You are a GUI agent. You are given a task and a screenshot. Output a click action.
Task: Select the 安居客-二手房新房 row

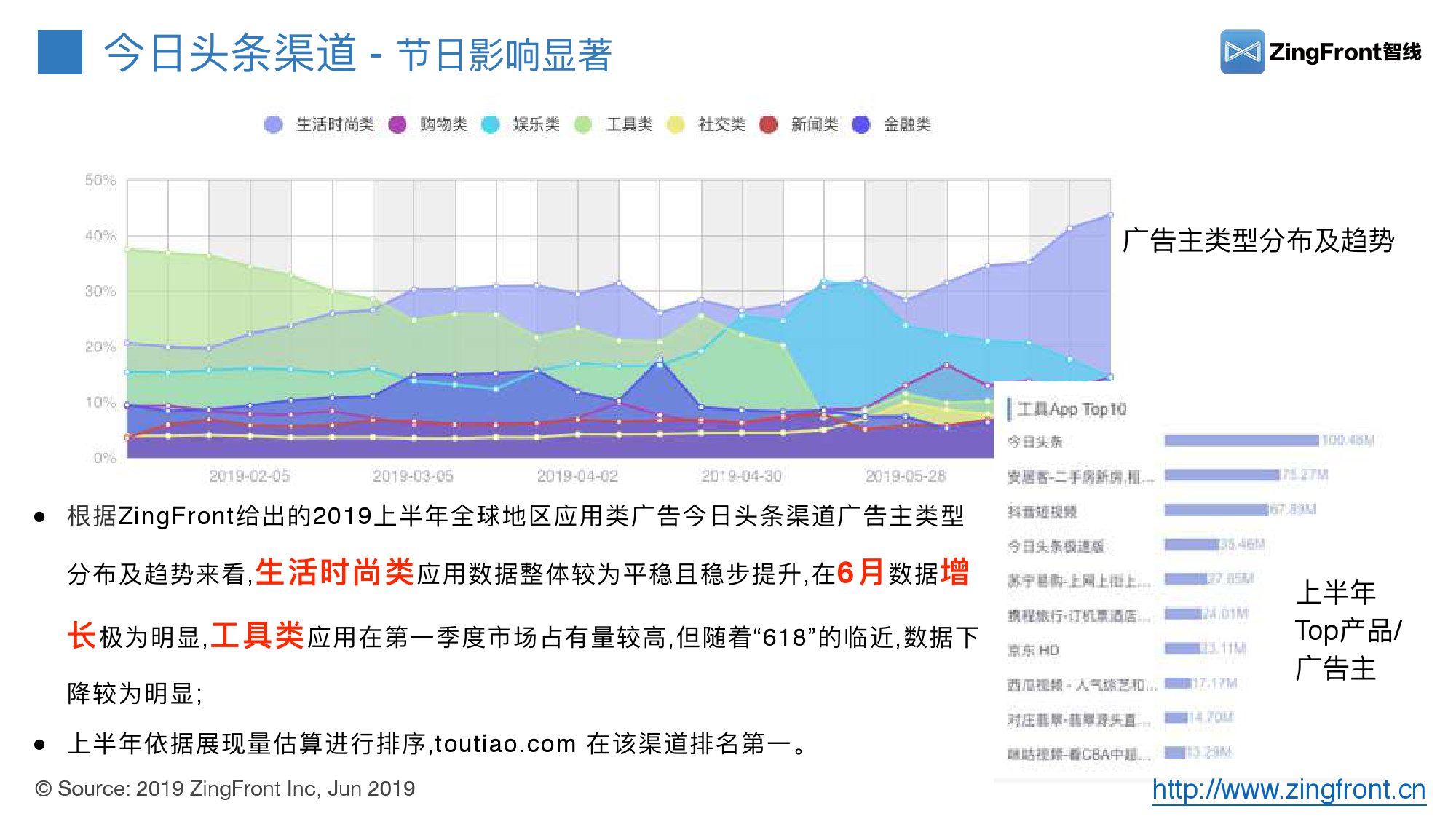pos(1168,476)
